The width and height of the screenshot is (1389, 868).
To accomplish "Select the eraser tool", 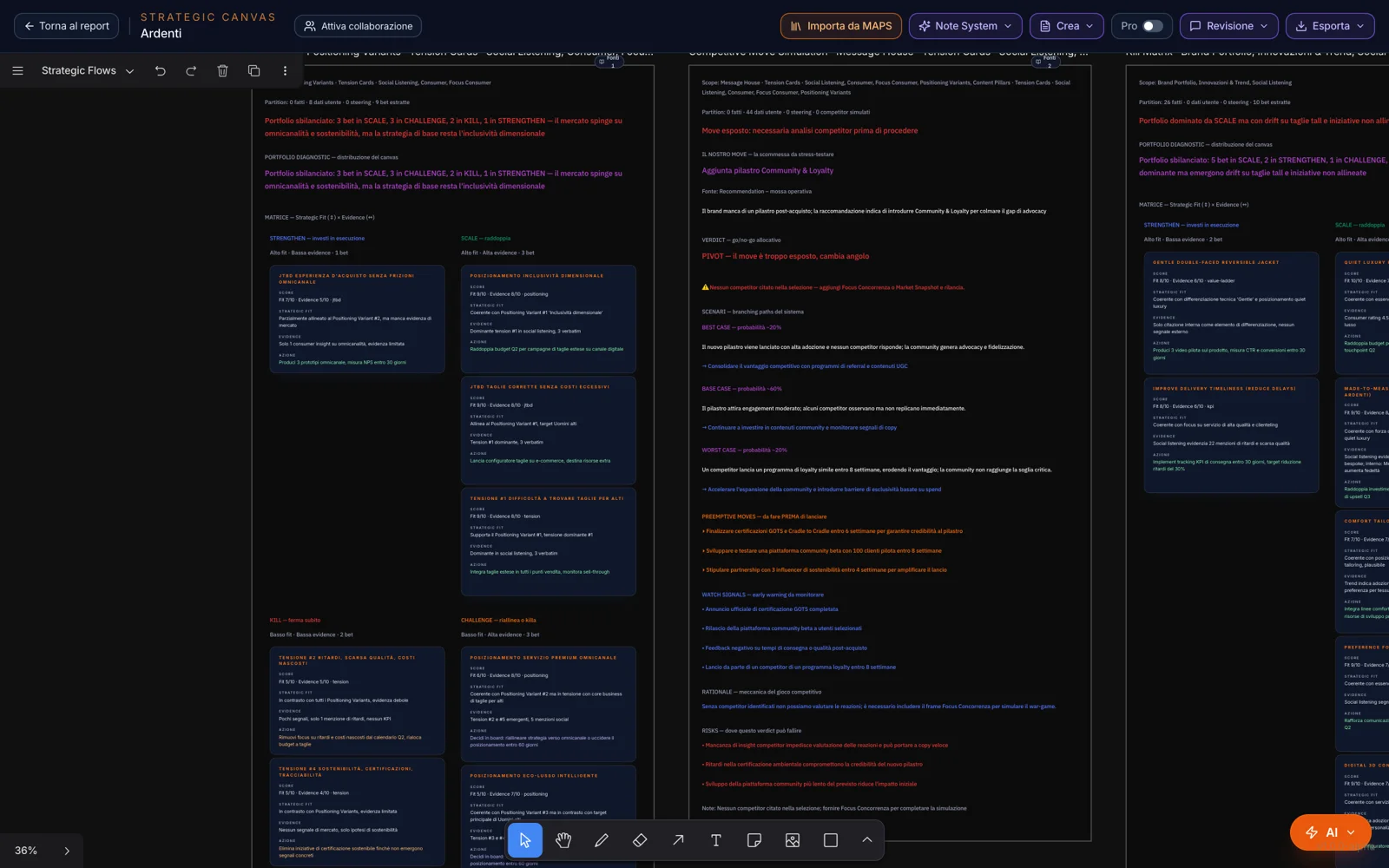I will [640, 840].
